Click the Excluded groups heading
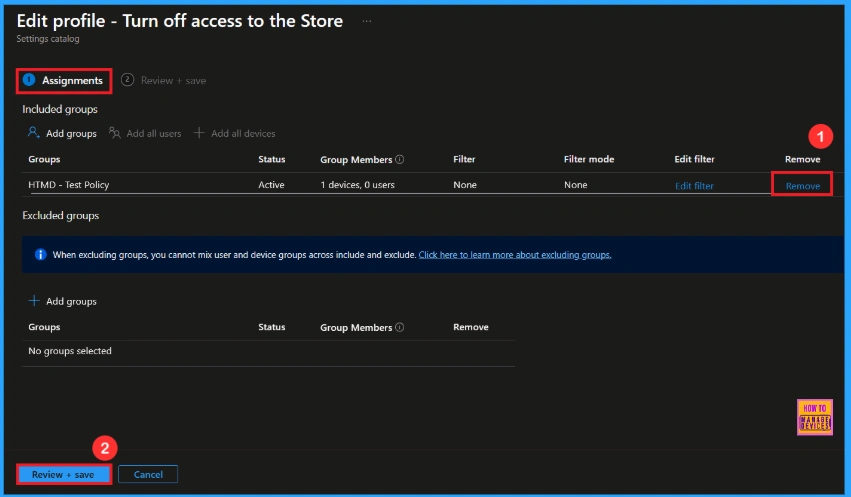Image resolution: width=851 pixels, height=497 pixels. pos(61,215)
